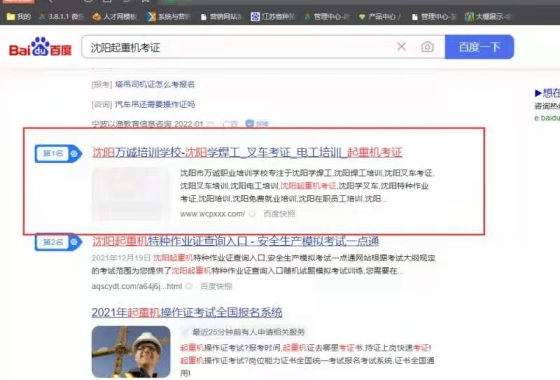Open the aqscydt.com result URL
Image resolution: width=560 pixels, height=380 pixels.
pos(137,286)
